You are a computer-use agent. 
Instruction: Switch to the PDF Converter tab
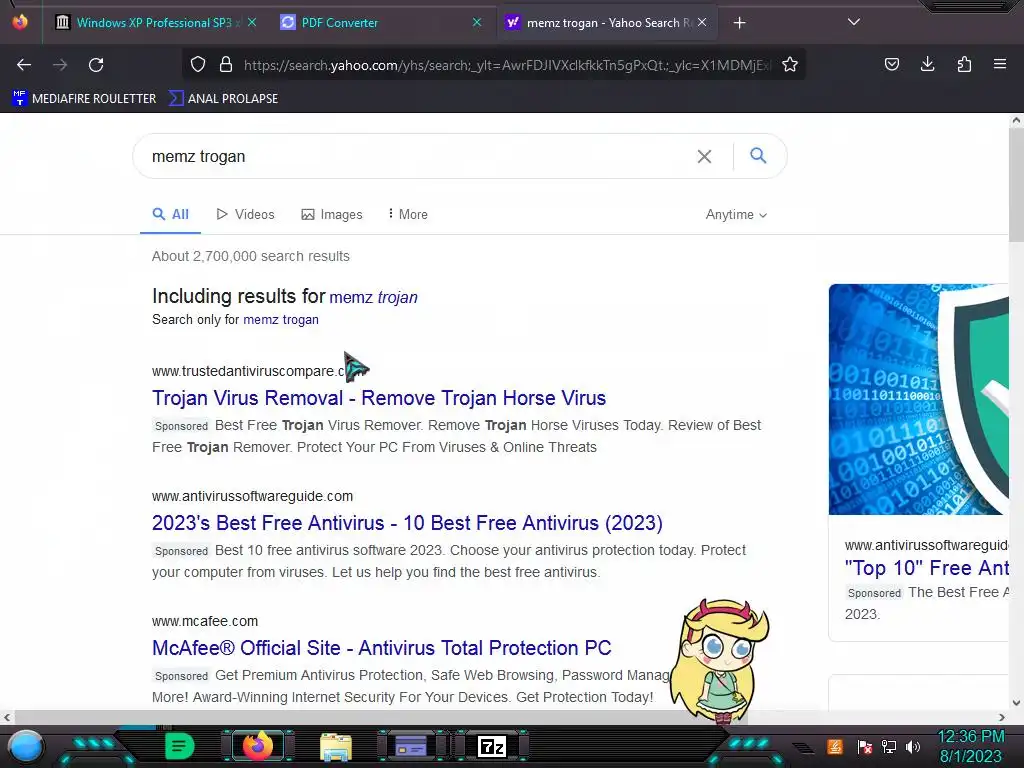[x=381, y=23]
